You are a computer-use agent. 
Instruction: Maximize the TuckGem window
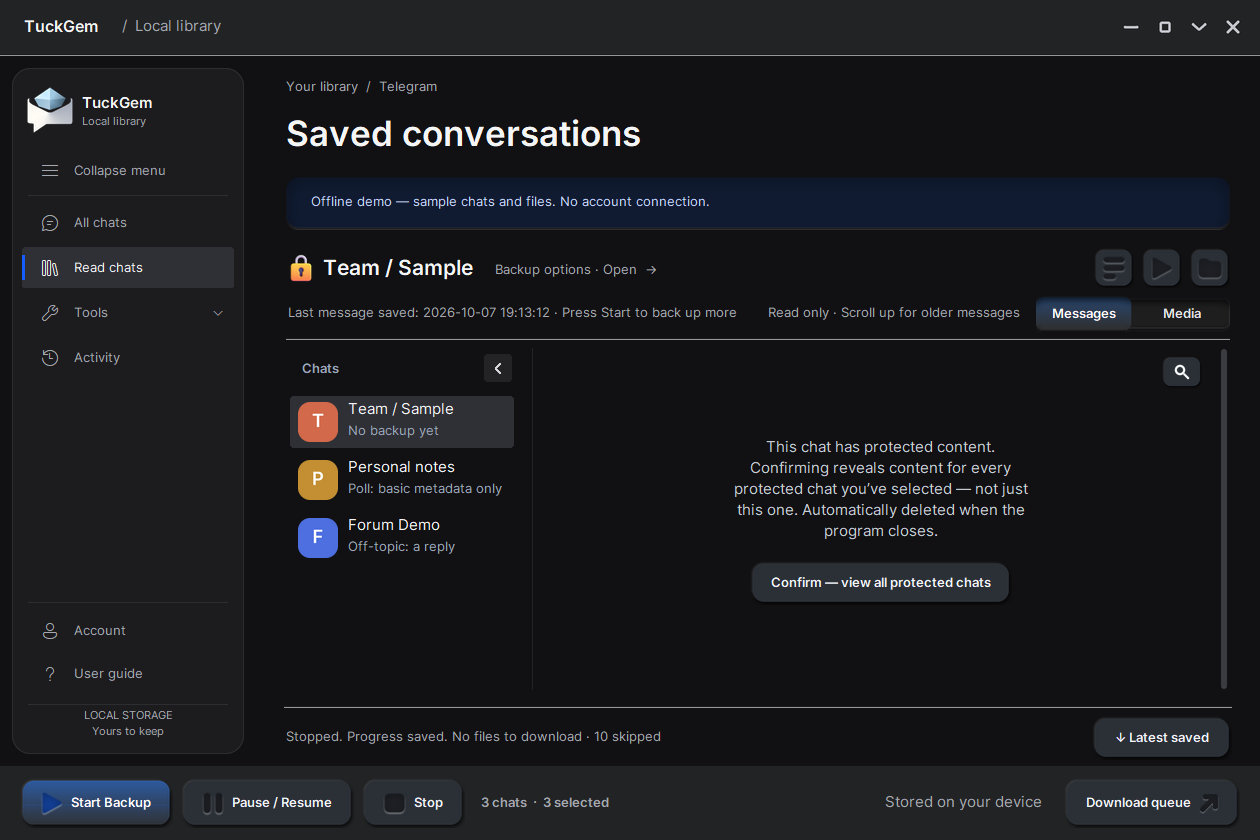pyautogui.click(x=1165, y=27)
